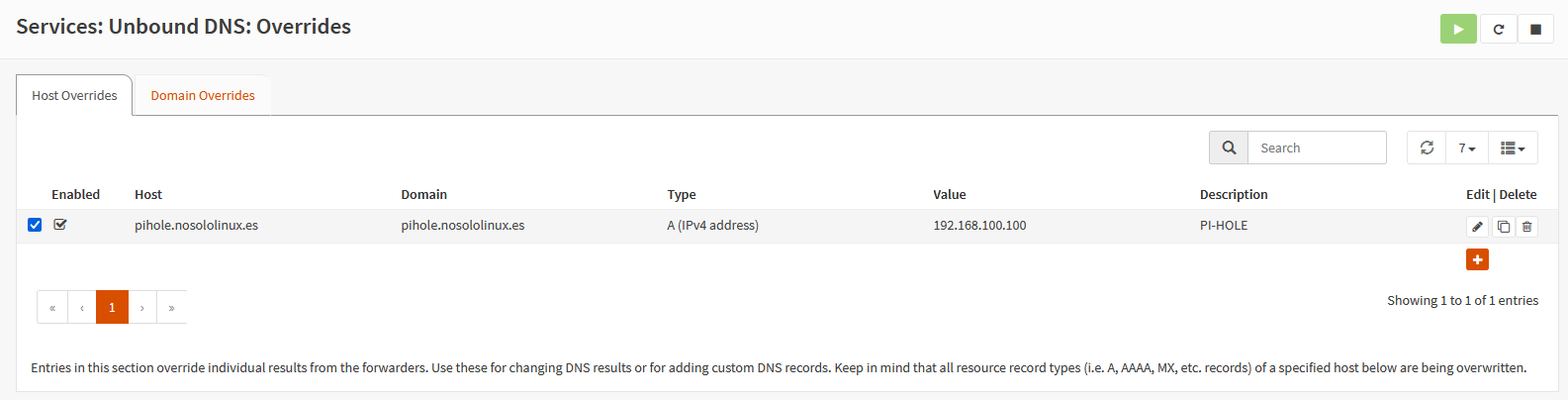Screen dimensions: 1568x400
Task: Open the column visibility dropdown
Action: (1512, 148)
